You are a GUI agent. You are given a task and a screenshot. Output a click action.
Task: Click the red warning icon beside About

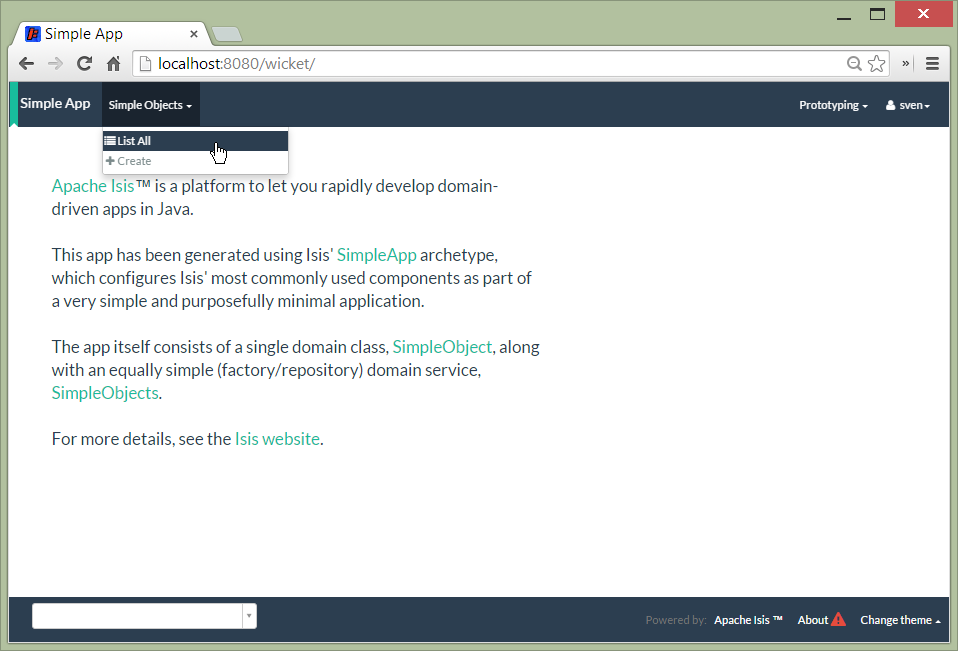pos(838,619)
